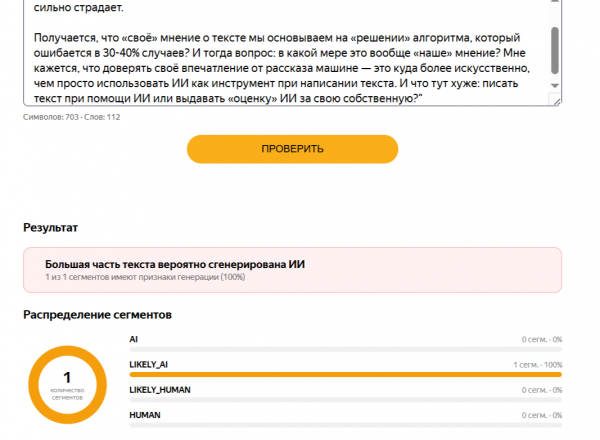This screenshot has width=600, height=440.
Task: Click the '1 сегм. - 100%' value
Action: (538, 365)
